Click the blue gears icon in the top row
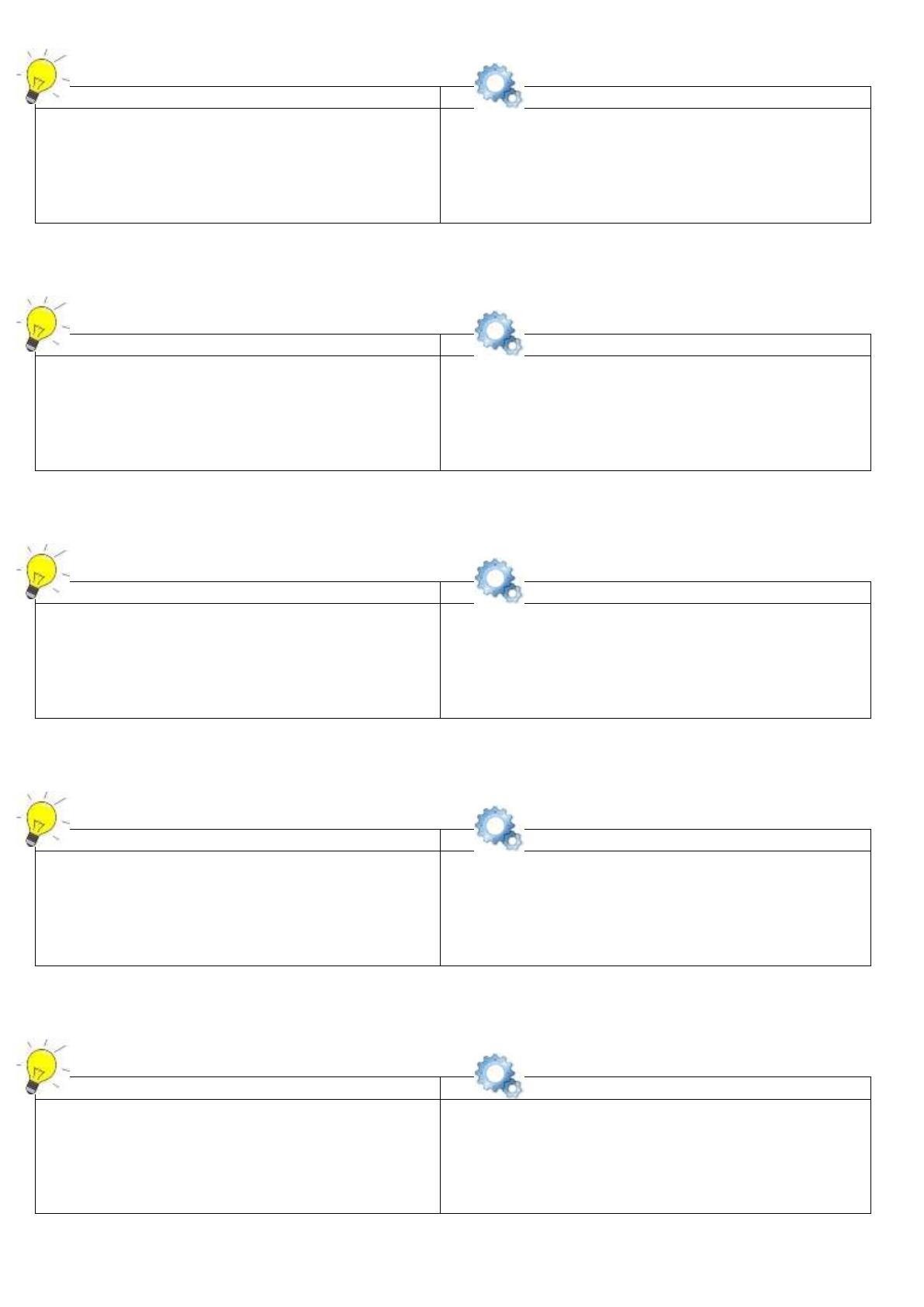The height and width of the screenshot is (1307, 924). tap(498, 85)
